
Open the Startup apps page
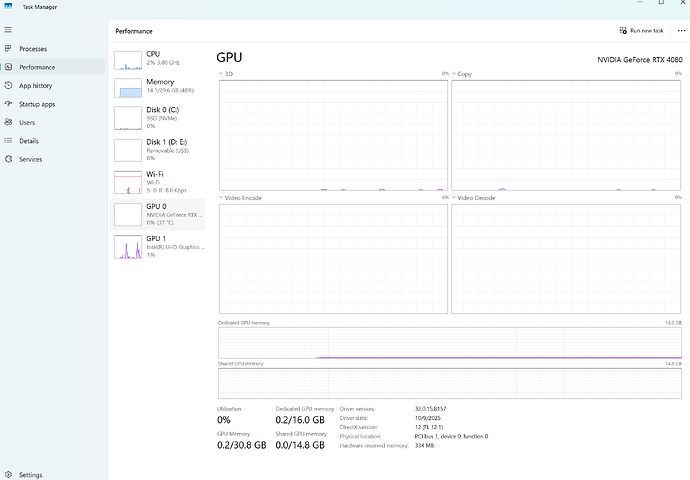coord(53,104)
